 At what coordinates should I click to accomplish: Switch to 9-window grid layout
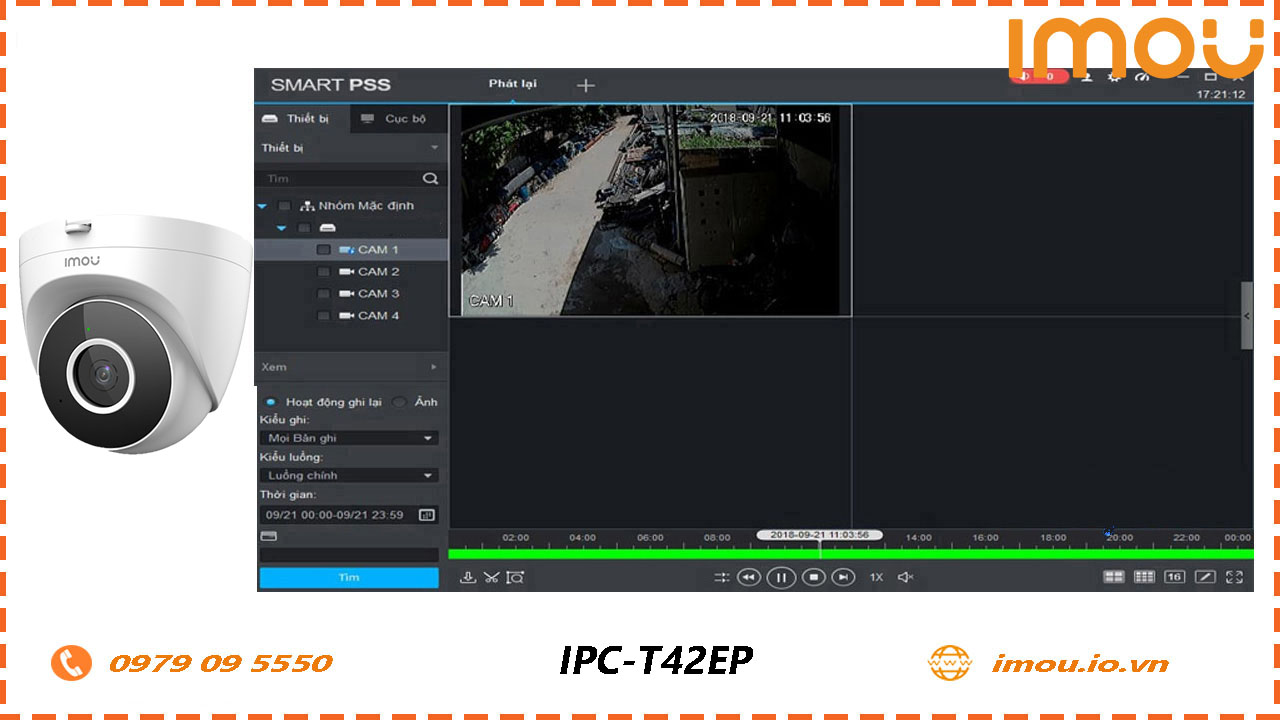[1145, 577]
